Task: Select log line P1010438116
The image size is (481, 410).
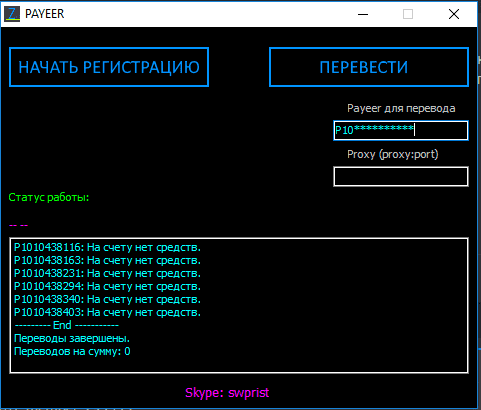Action: tap(107, 247)
